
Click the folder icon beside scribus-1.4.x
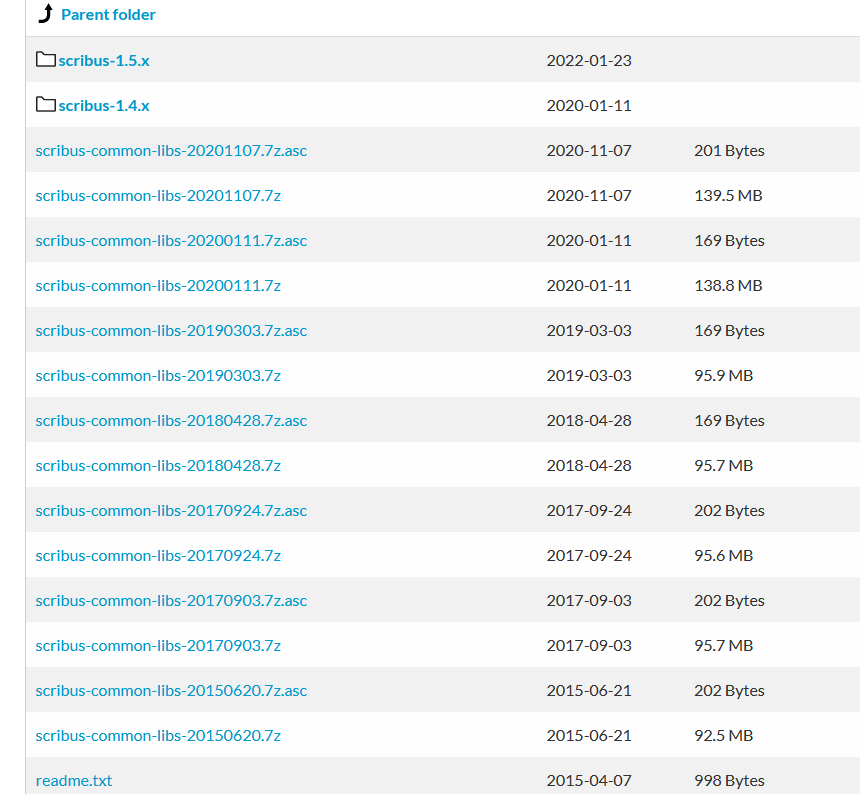click(x=46, y=105)
